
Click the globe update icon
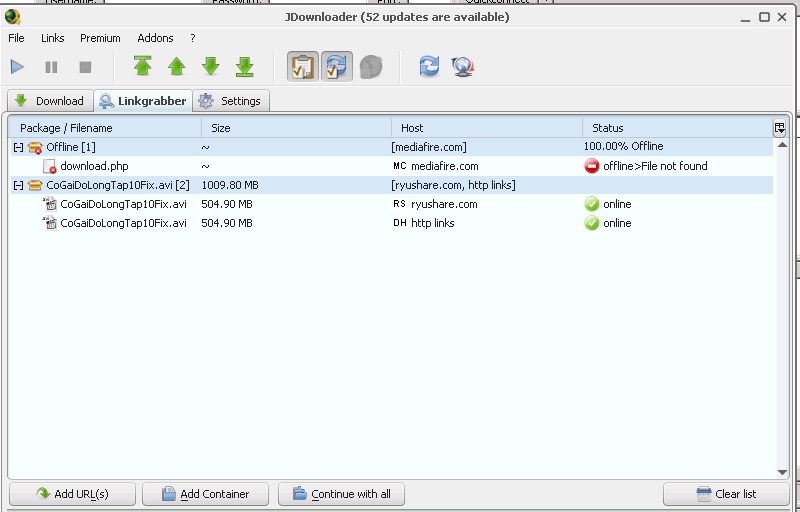[x=463, y=67]
